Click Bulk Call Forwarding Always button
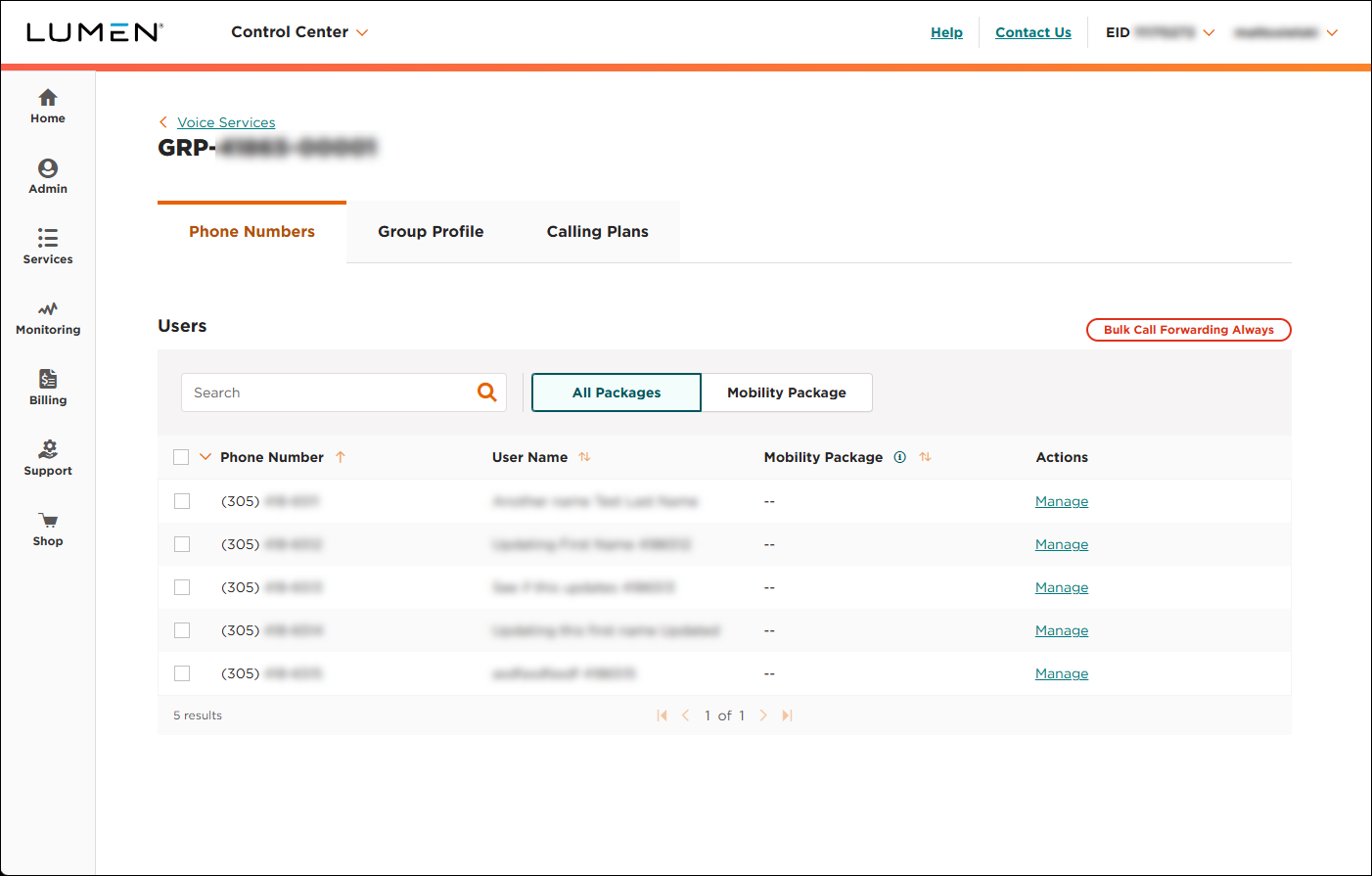 [1189, 330]
